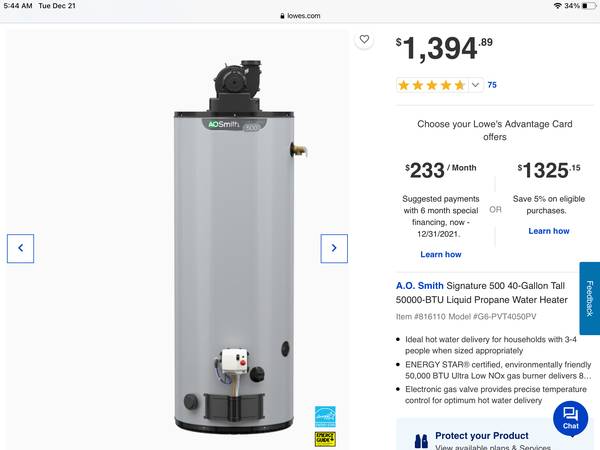Click the five-star rating stars

[x=431, y=85]
